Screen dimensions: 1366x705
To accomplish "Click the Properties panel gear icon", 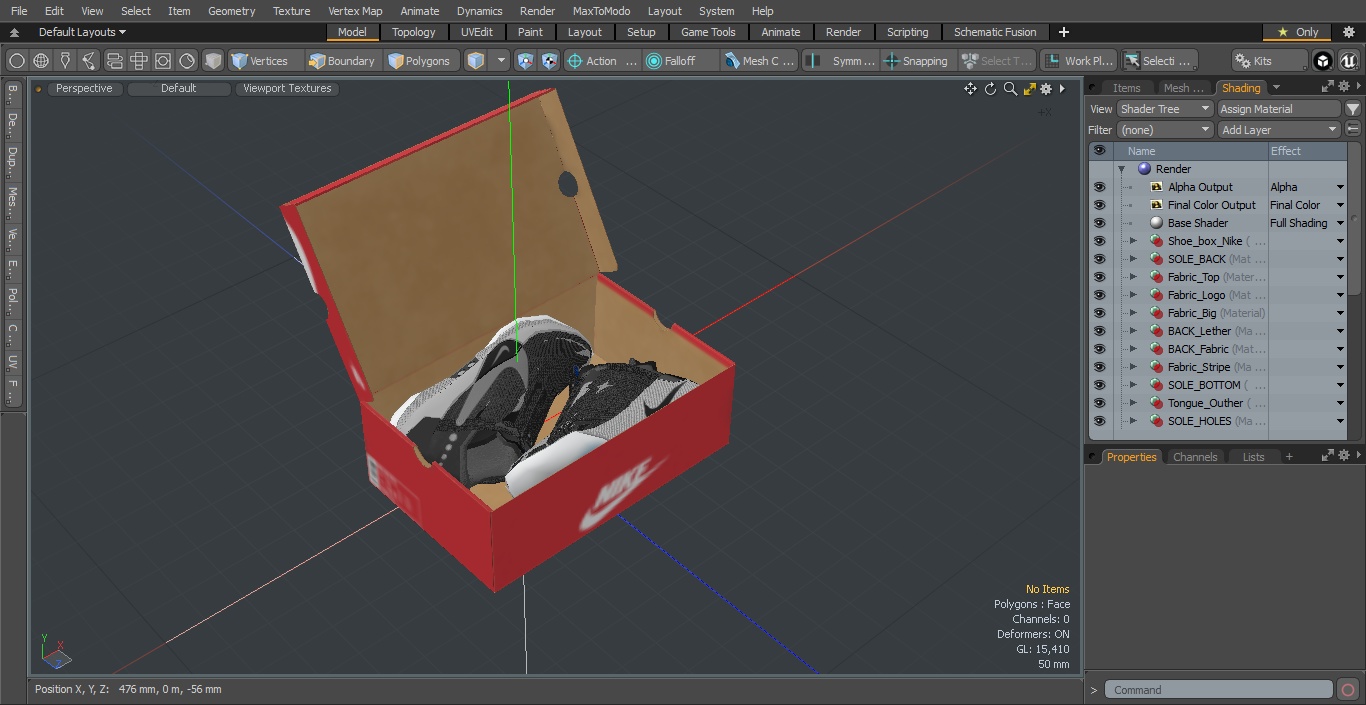I will (x=1345, y=456).
